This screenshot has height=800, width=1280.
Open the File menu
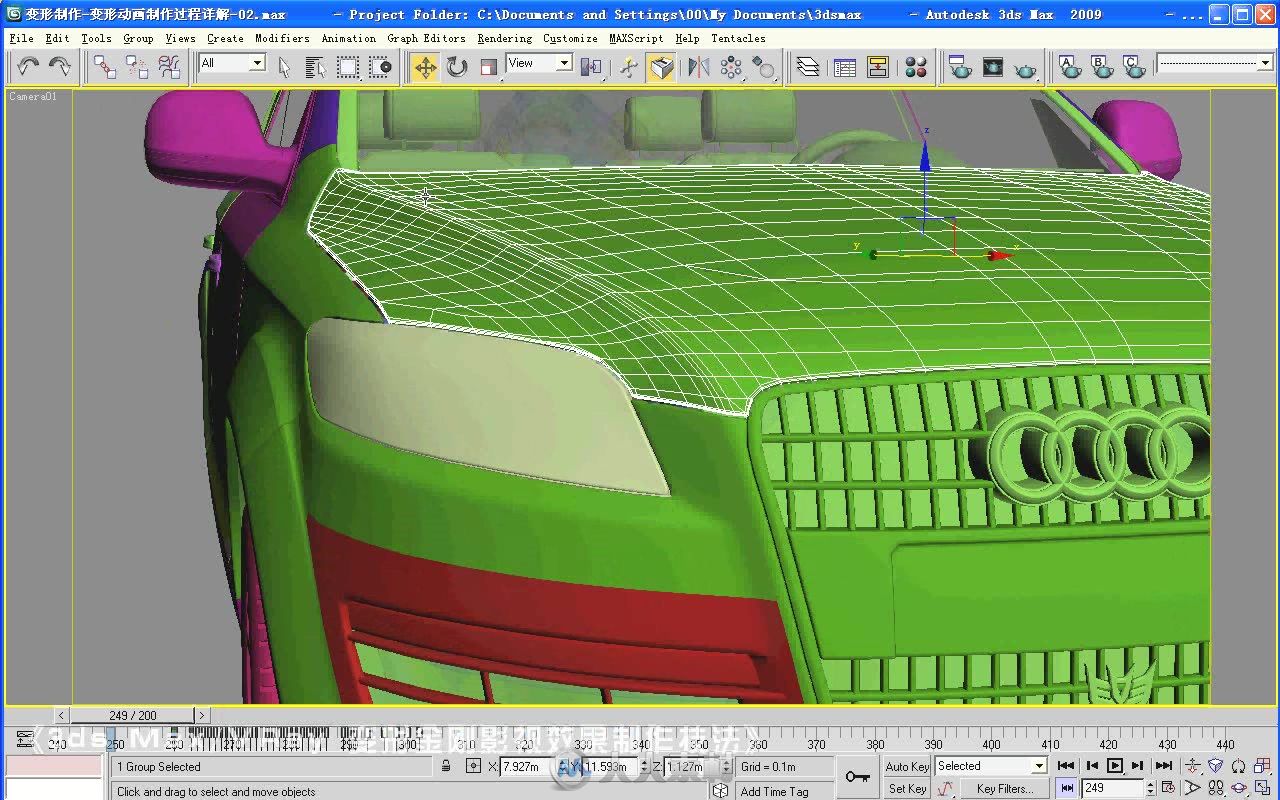click(21, 38)
